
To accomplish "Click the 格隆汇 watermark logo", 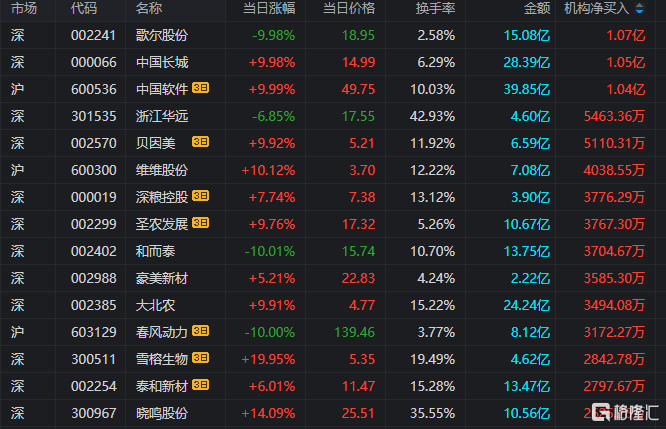I will 625,412.
